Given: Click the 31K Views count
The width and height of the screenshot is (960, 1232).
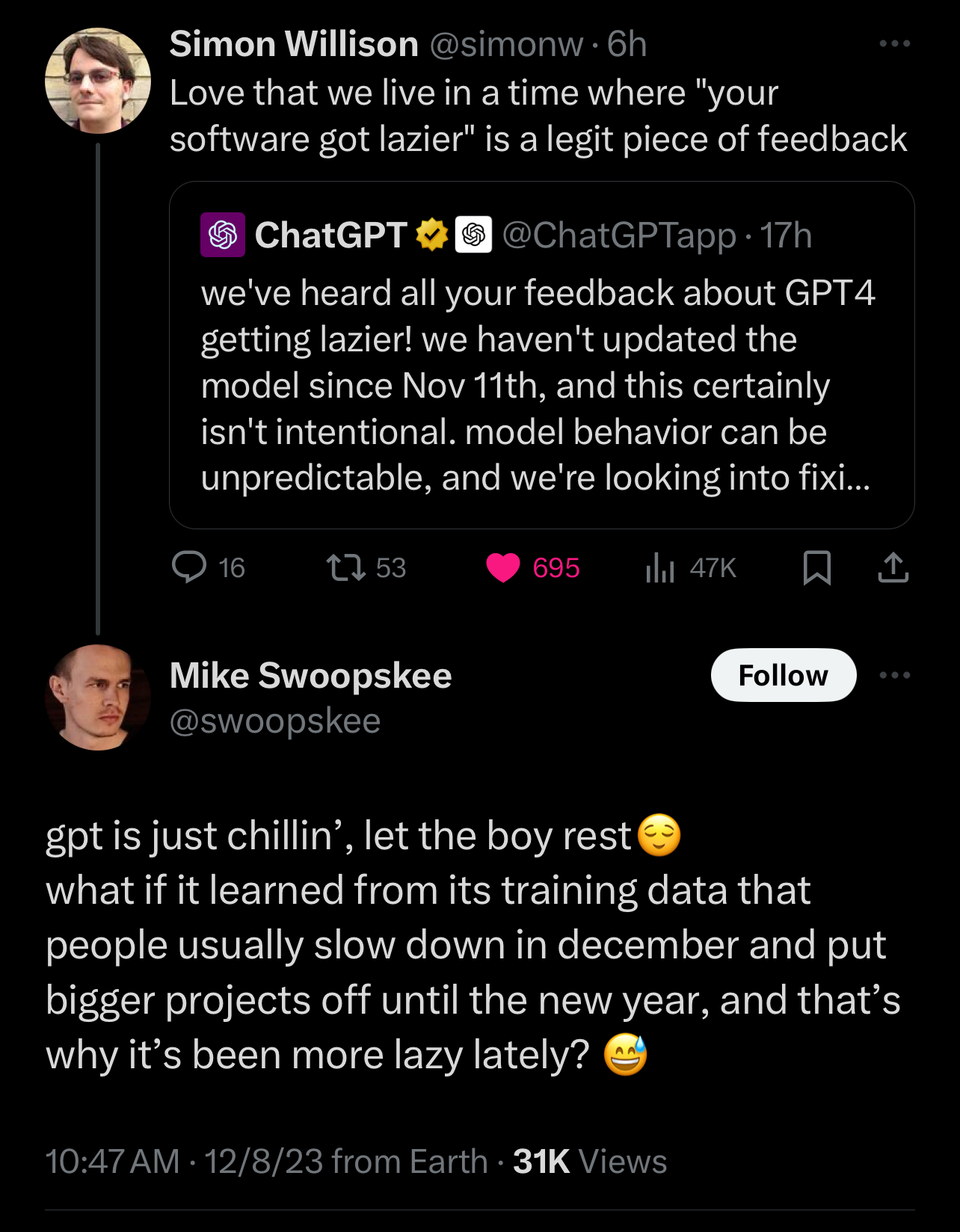Looking at the screenshot, I should [x=589, y=1162].
